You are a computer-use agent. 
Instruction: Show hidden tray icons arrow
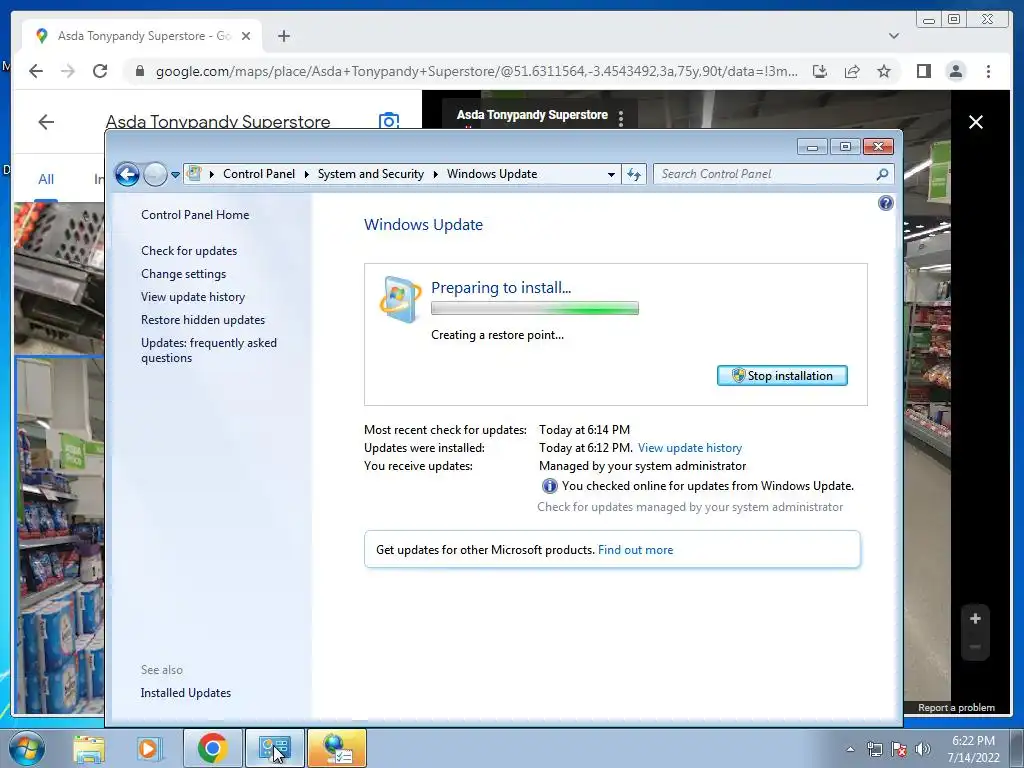click(x=850, y=749)
